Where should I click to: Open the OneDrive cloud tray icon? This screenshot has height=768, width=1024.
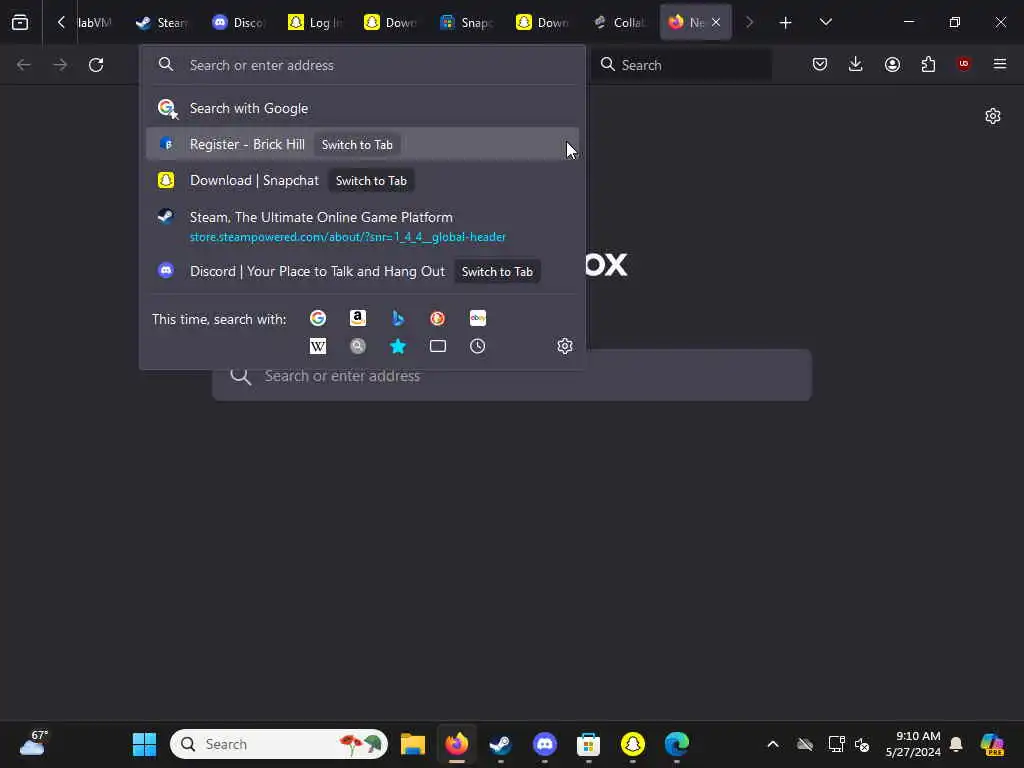click(x=805, y=744)
